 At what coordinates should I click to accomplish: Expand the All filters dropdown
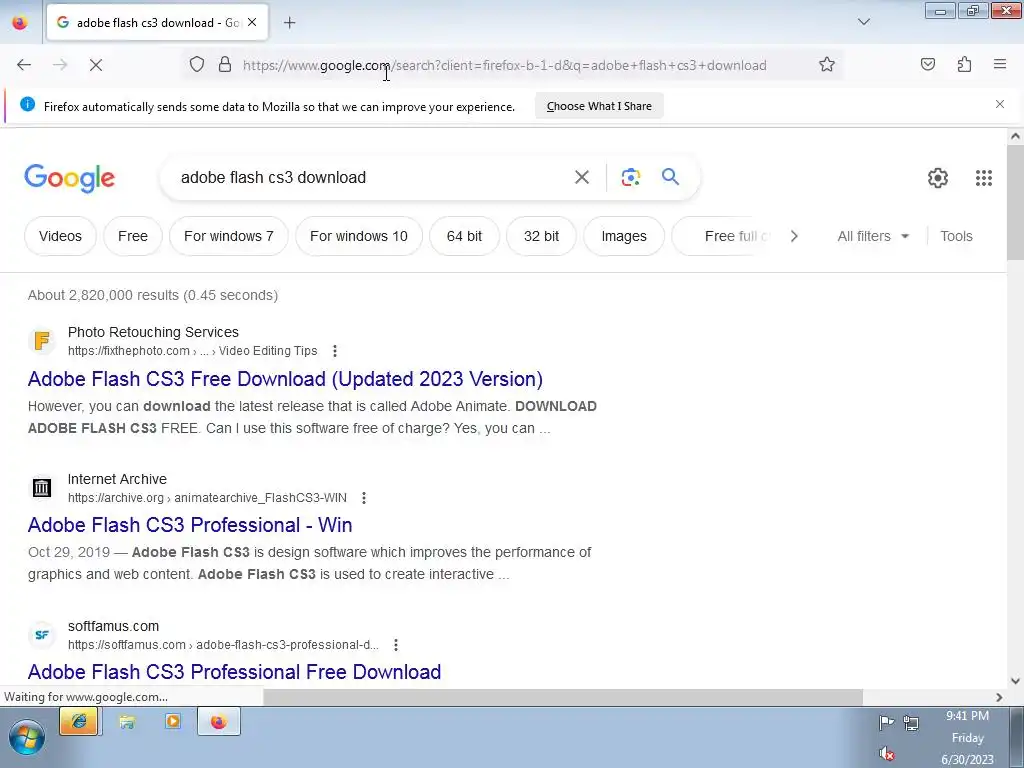point(873,236)
